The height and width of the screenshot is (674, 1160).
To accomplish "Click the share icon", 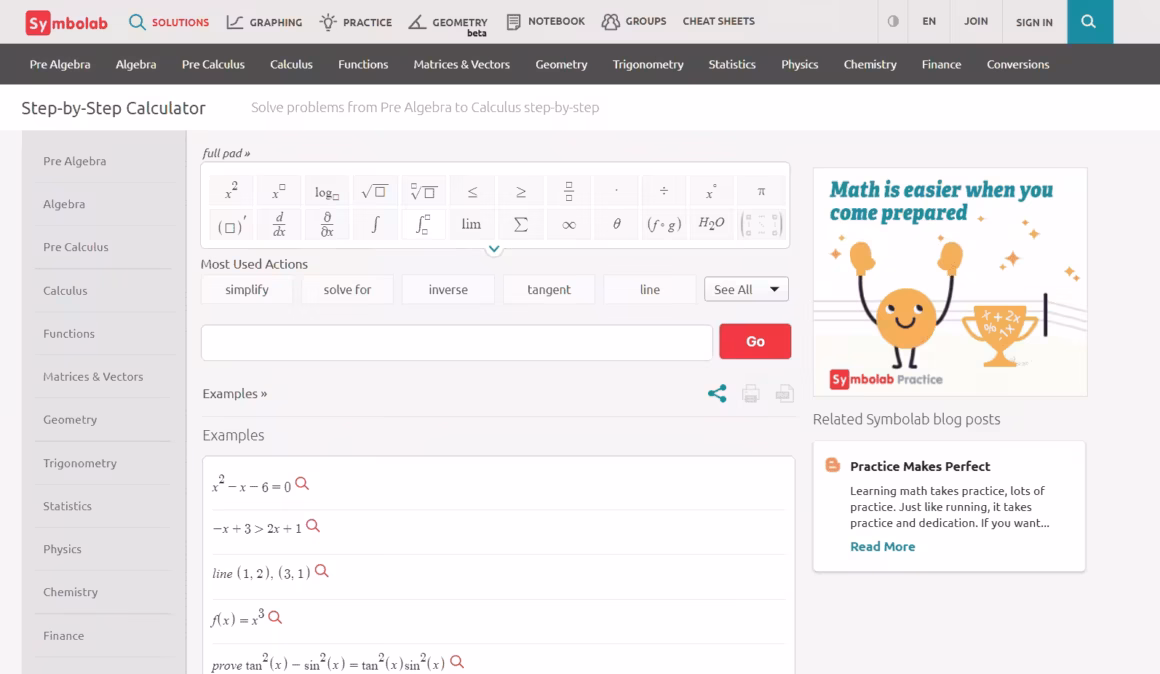I will click(x=717, y=394).
